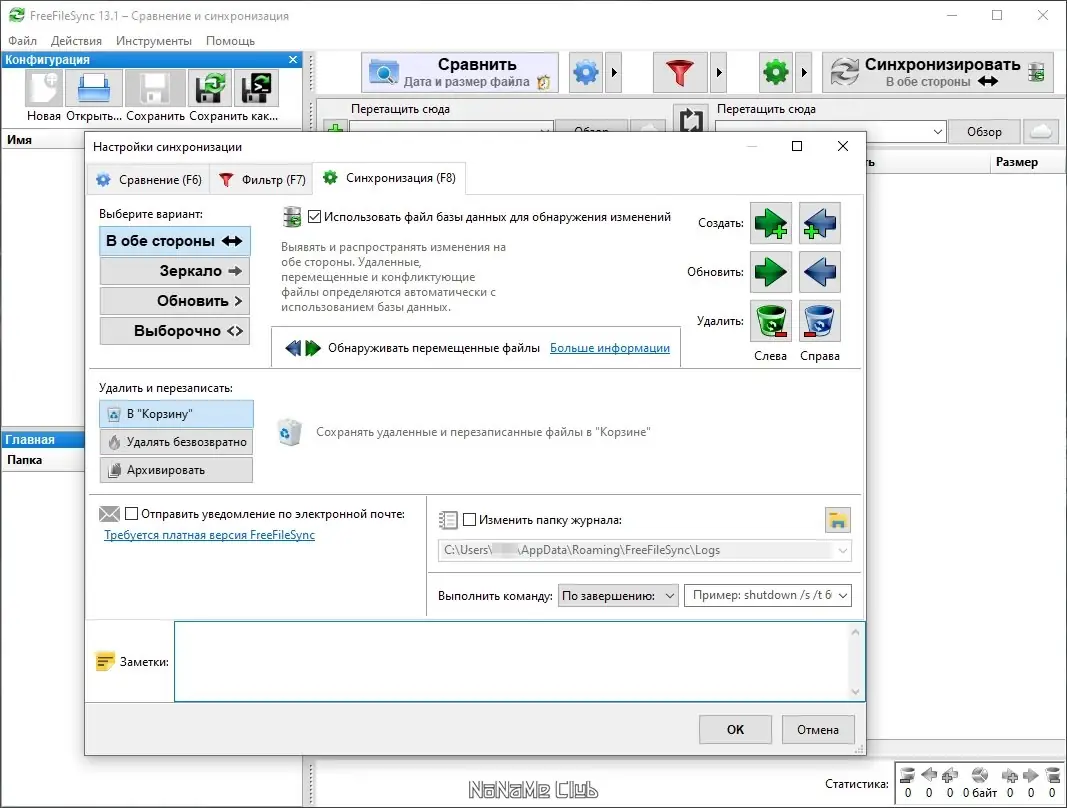Open synchronization settings green gear icon
The image size is (1067, 808).
pos(776,72)
